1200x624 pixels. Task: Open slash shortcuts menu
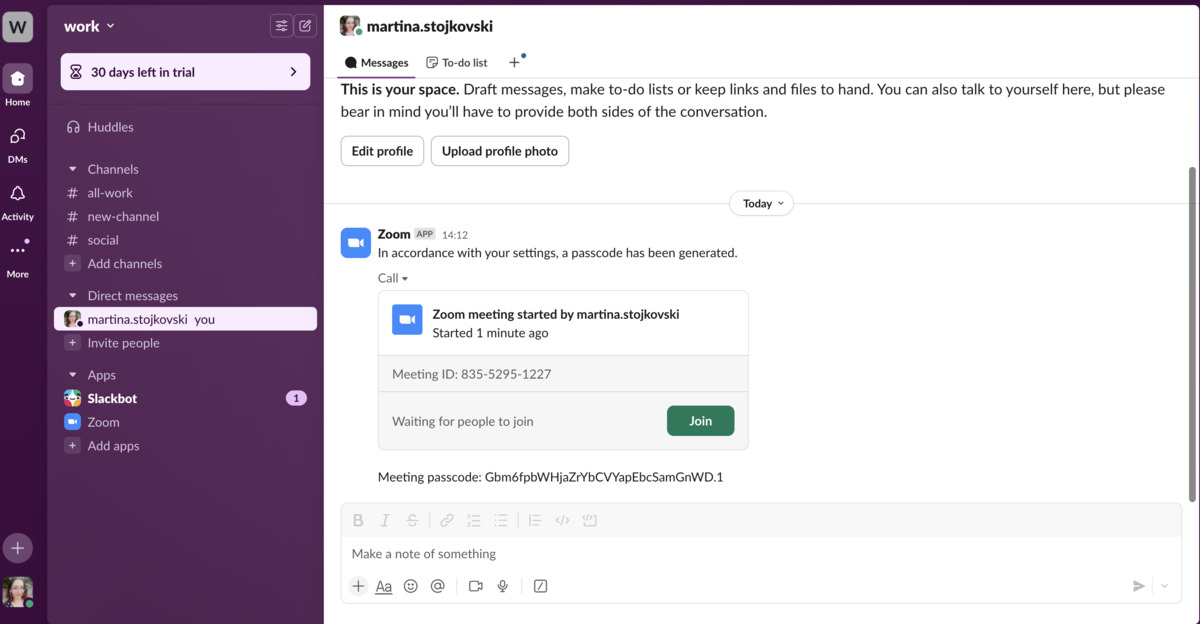click(x=541, y=586)
